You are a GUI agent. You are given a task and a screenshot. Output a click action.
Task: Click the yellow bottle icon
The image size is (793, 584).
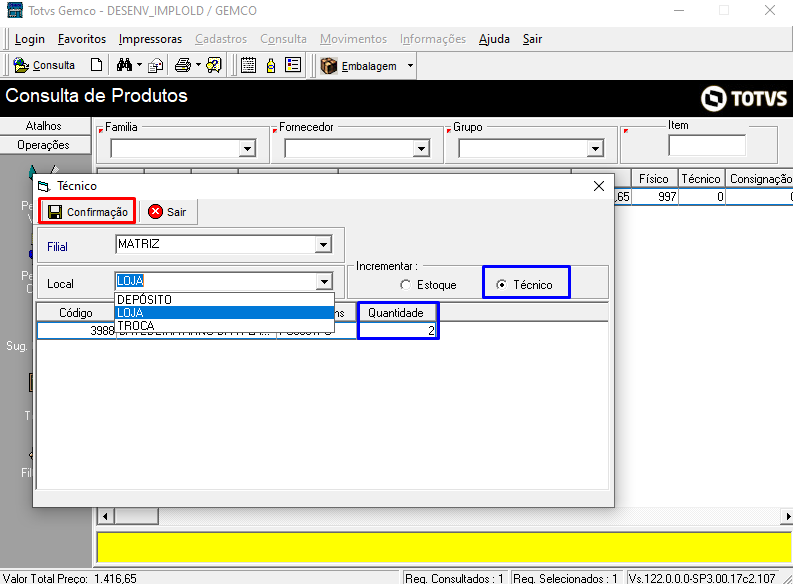pyautogui.click(x=271, y=65)
